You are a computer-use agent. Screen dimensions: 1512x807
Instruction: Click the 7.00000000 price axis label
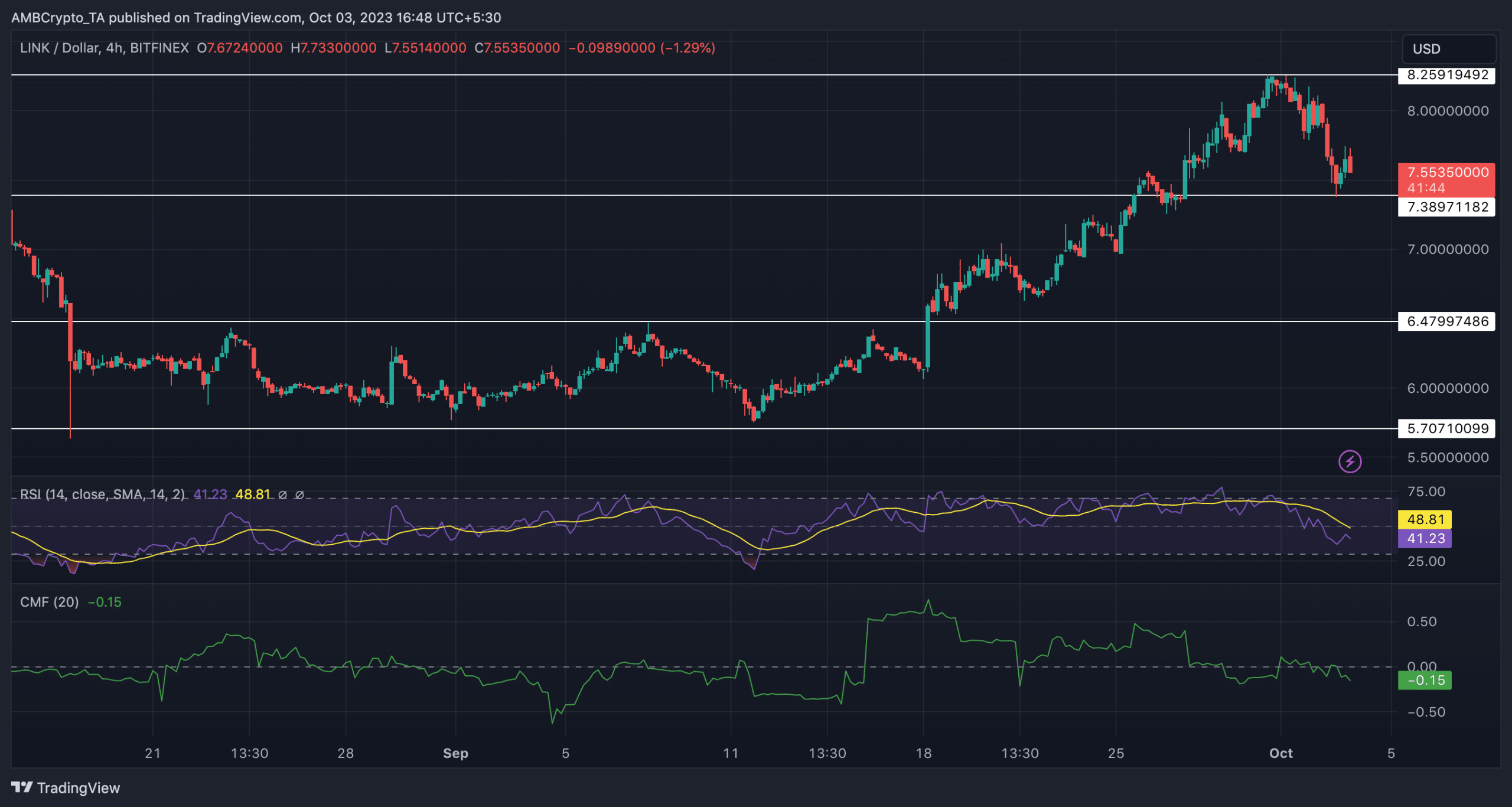(x=1448, y=249)
